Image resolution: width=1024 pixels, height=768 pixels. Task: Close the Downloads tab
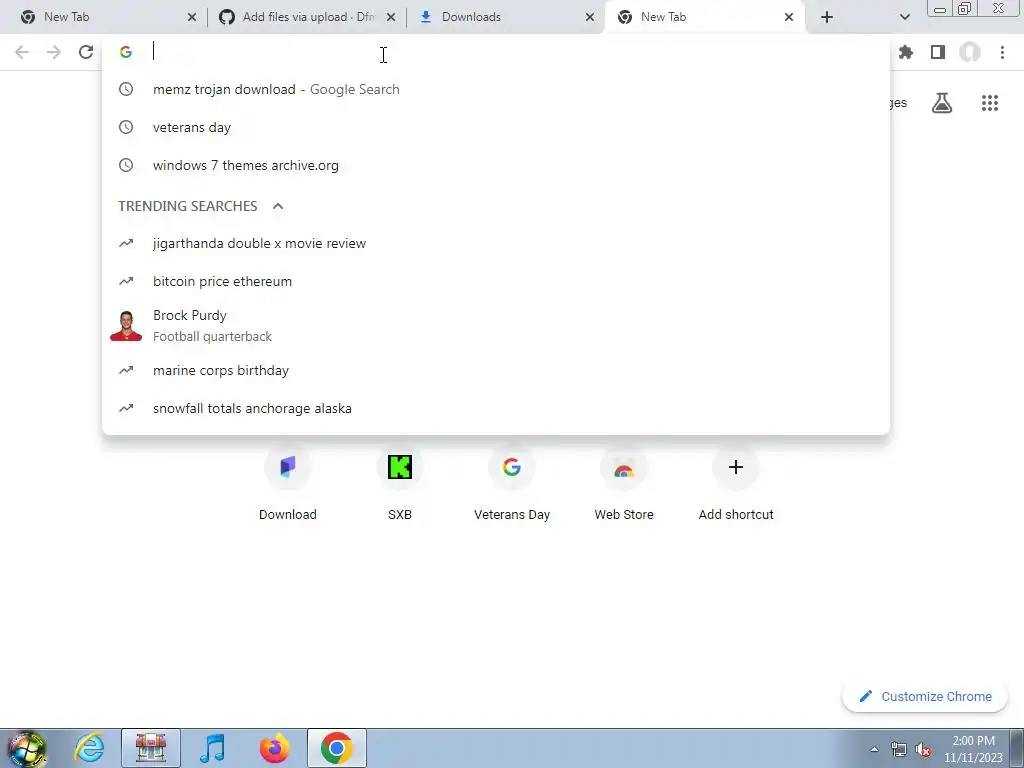[x=590, y=17]
